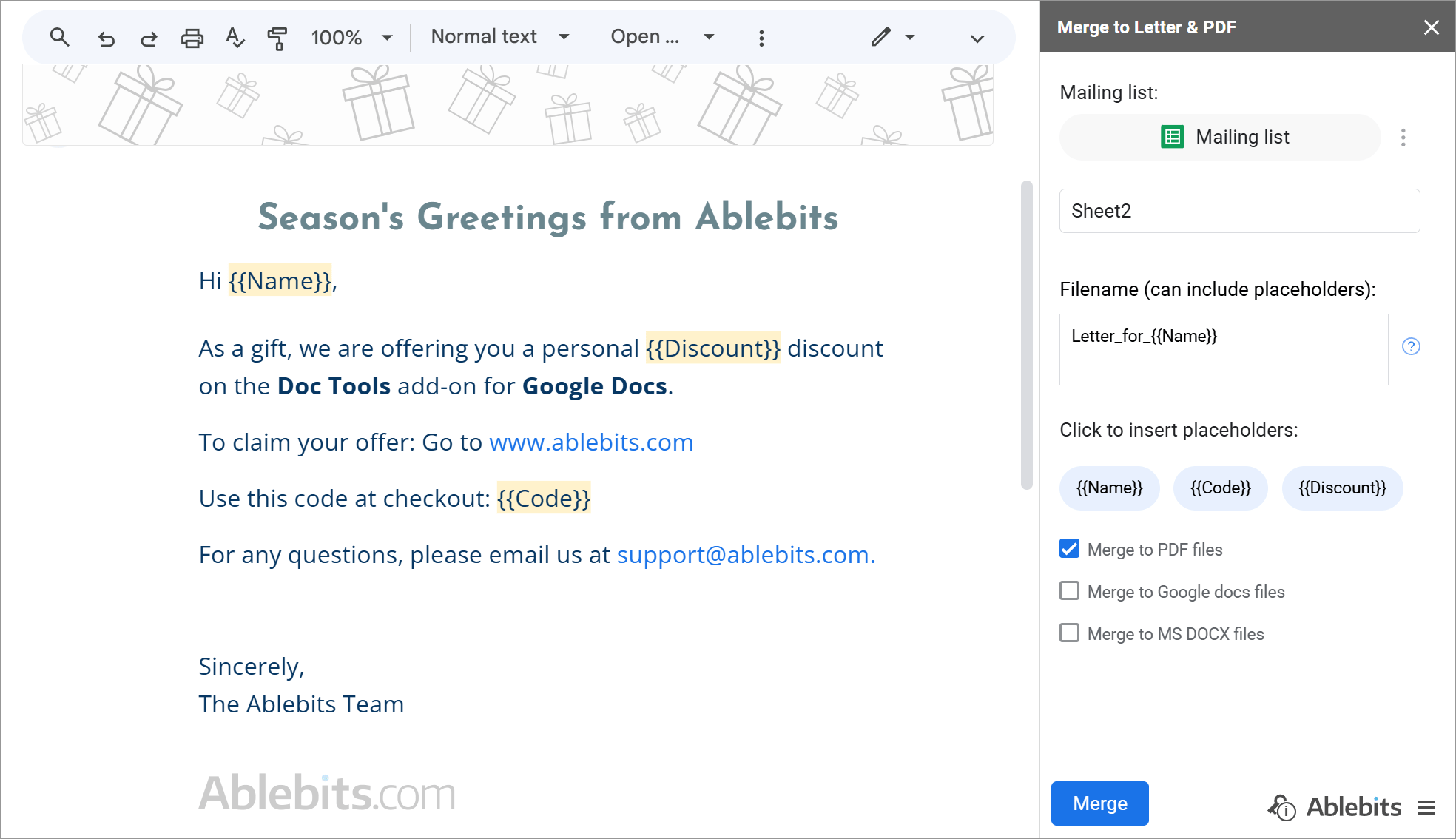
Task: Click the {{Code}} placeholder in the letter
Action: point(544,499)
